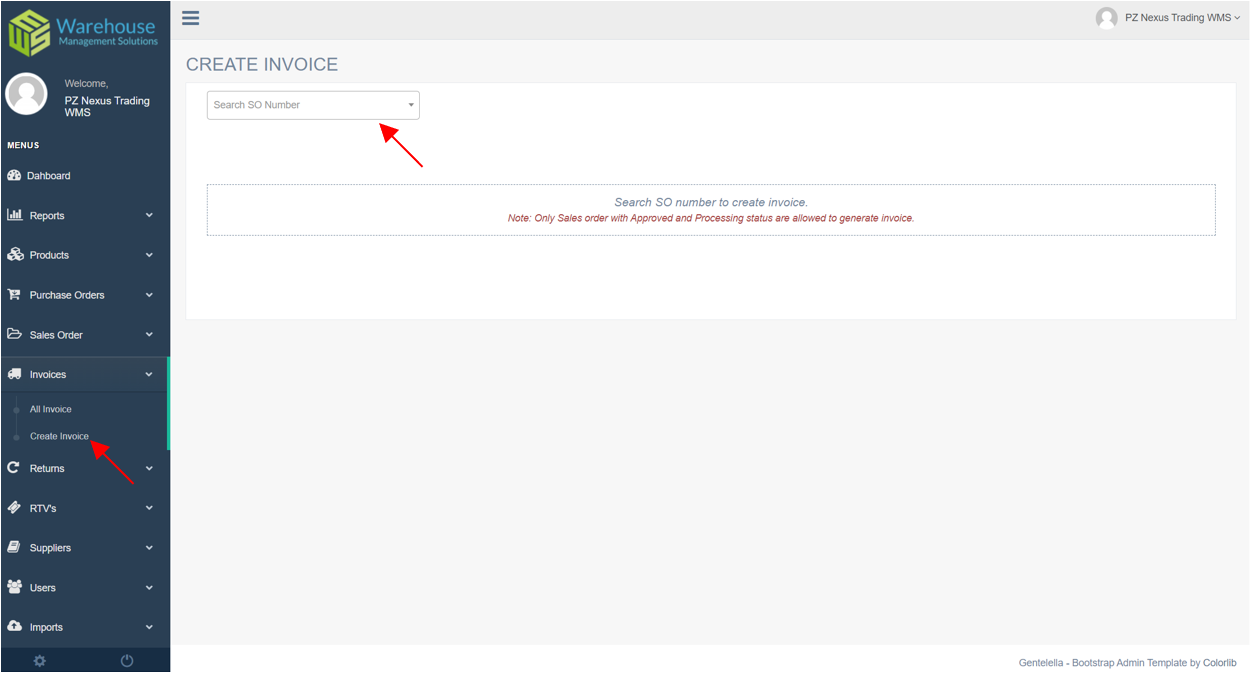Expand the PZ Nexus Trading WMS account menu
The height and width of the screenshot is (673, 1256).
[x=1168, y=17]
